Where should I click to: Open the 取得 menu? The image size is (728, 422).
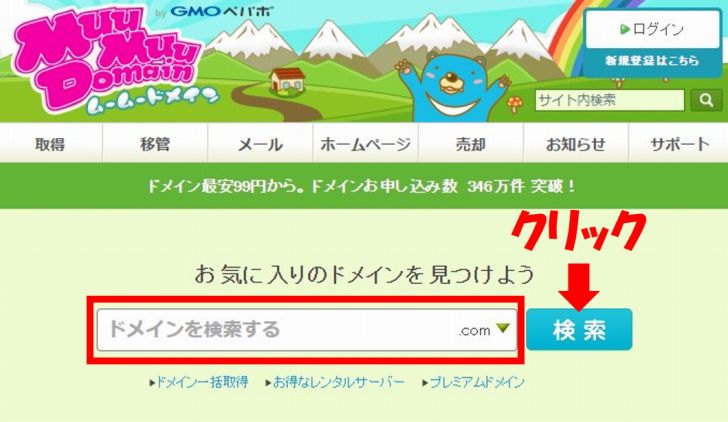[x=50, y=144]
